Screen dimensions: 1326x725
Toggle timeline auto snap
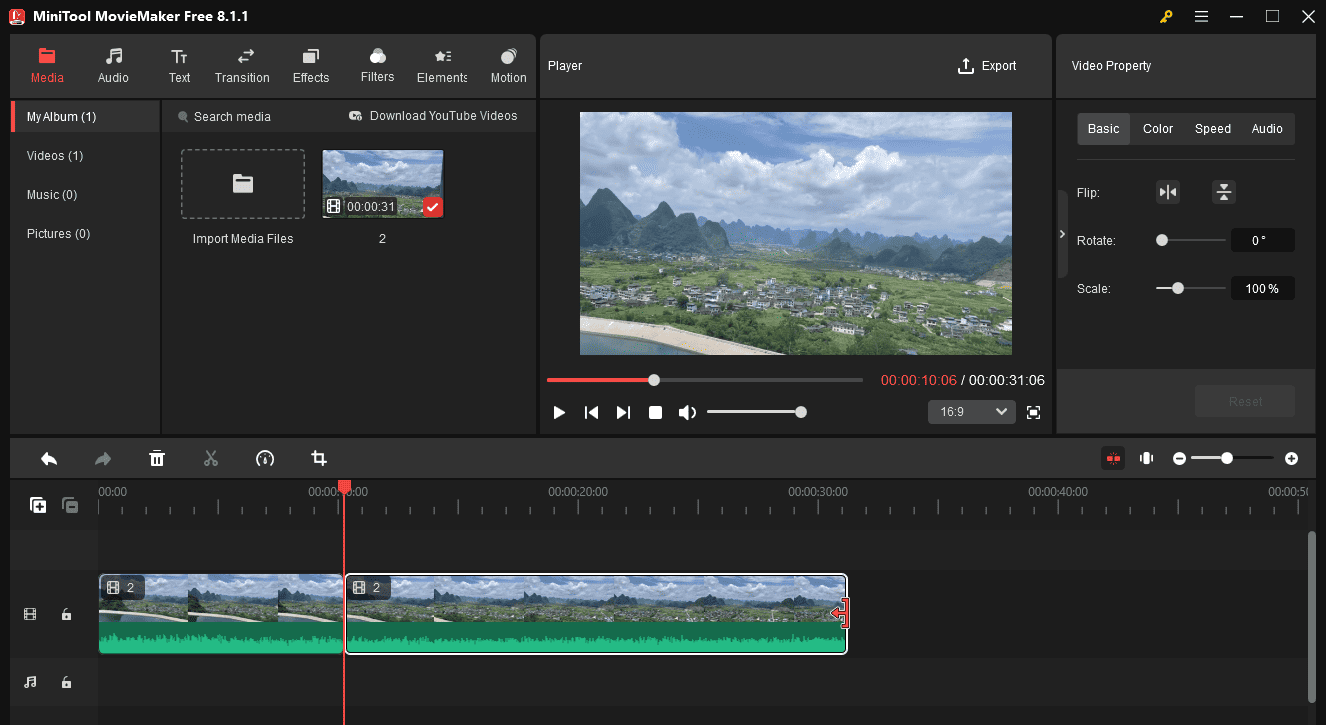click(1113, 458)
